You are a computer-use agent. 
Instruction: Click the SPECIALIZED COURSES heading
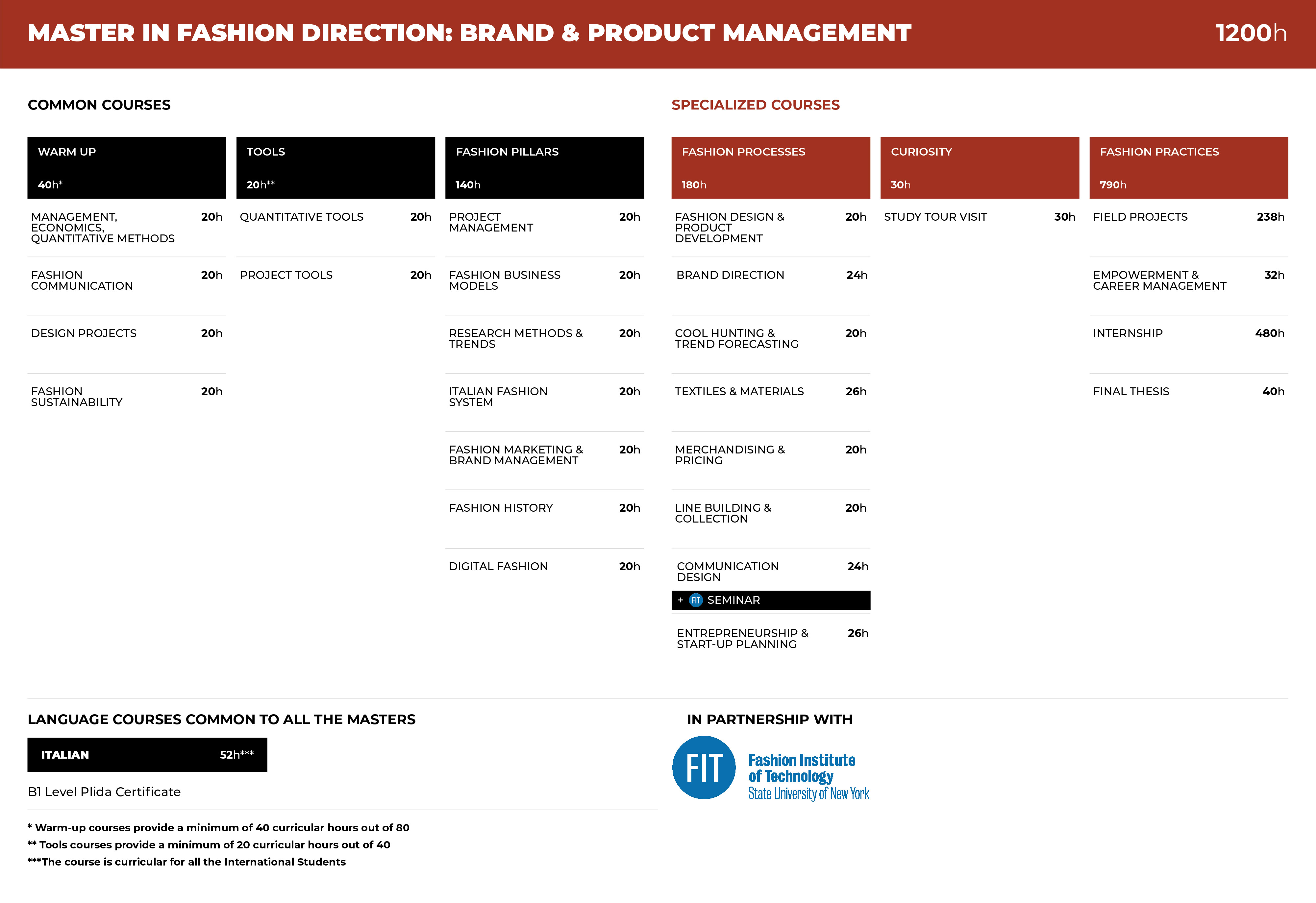[756, 105]
